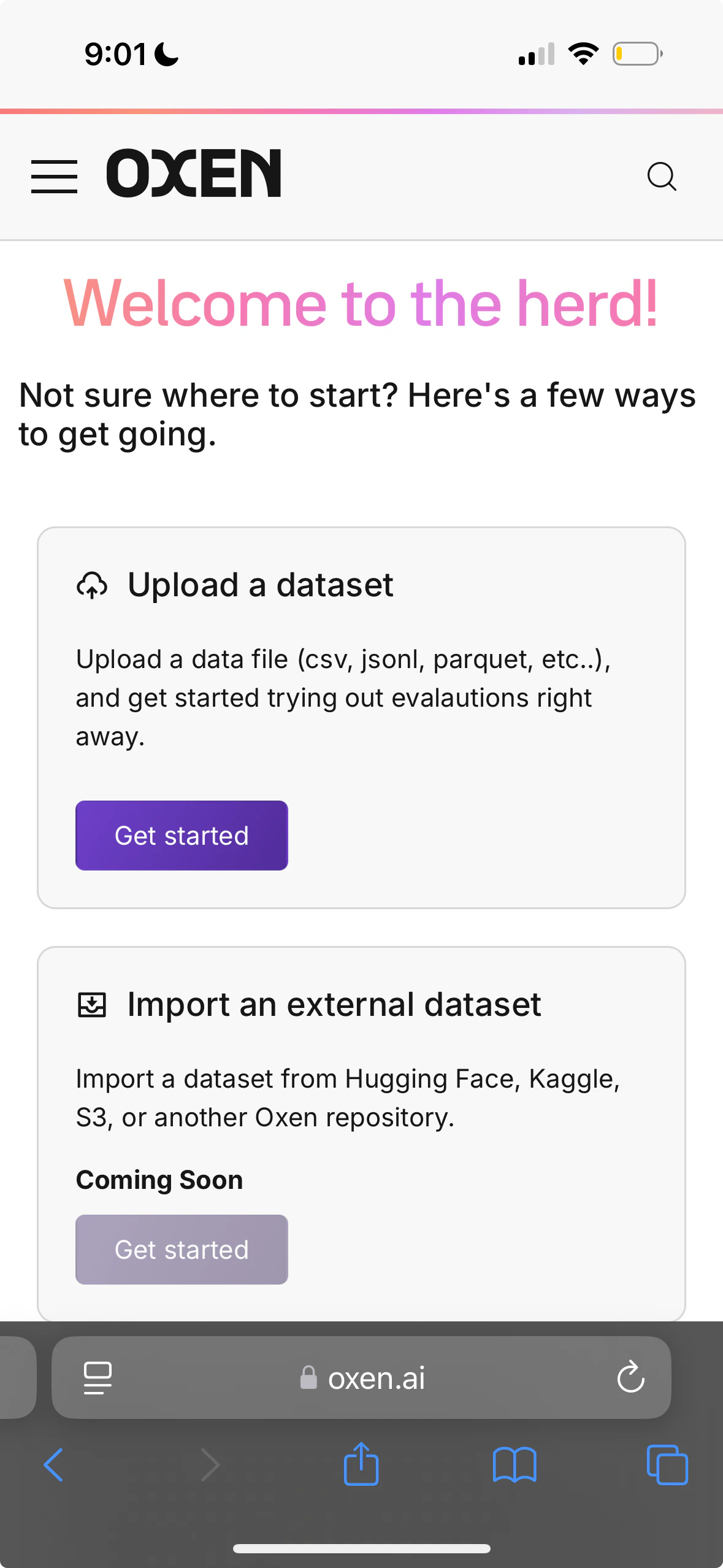Select the Upload a dataset heading
The height and width of the screenshot is (1568, 723).
(x=260, y=585)
